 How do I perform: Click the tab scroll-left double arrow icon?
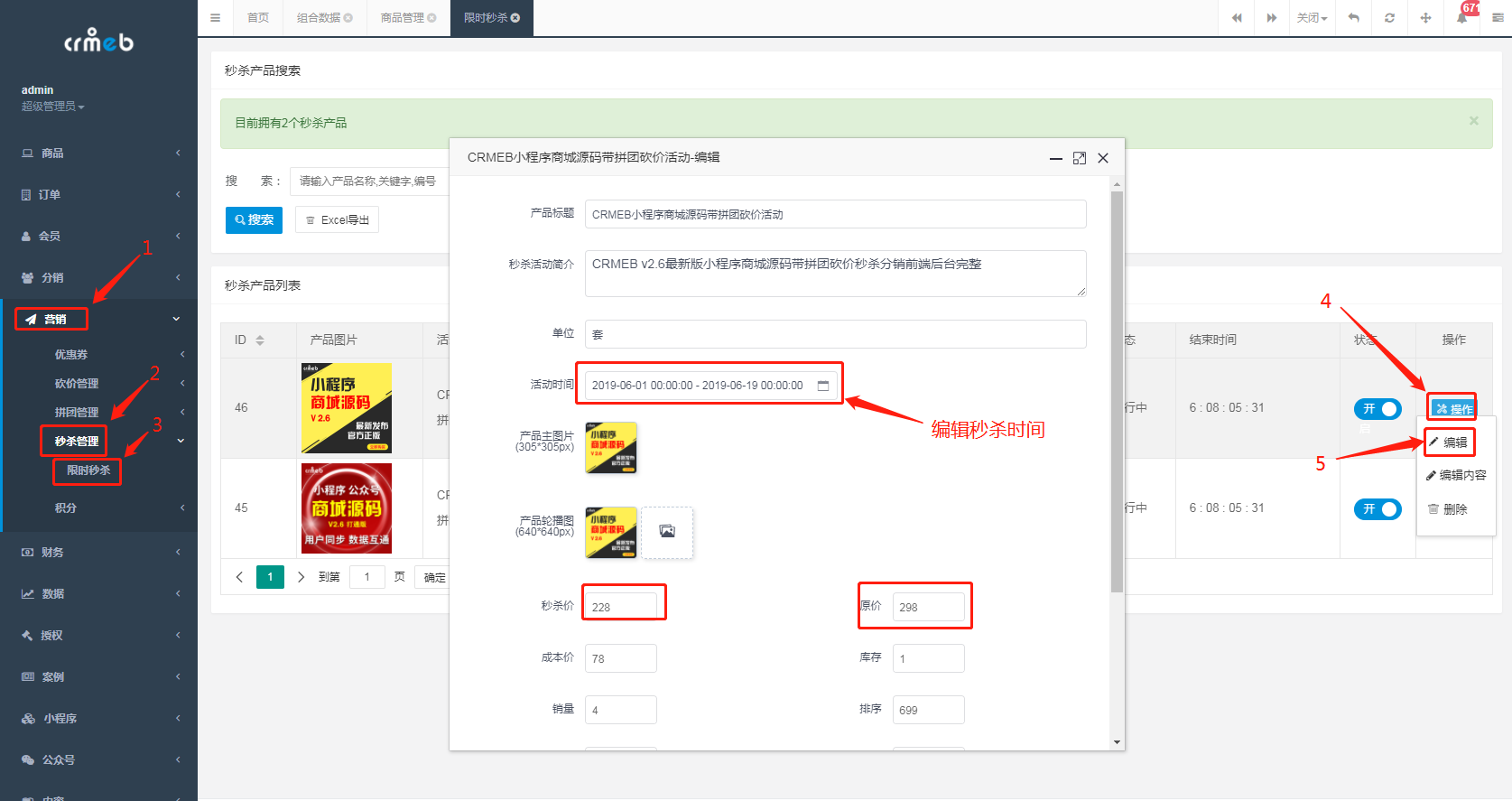click(1237, 17)
